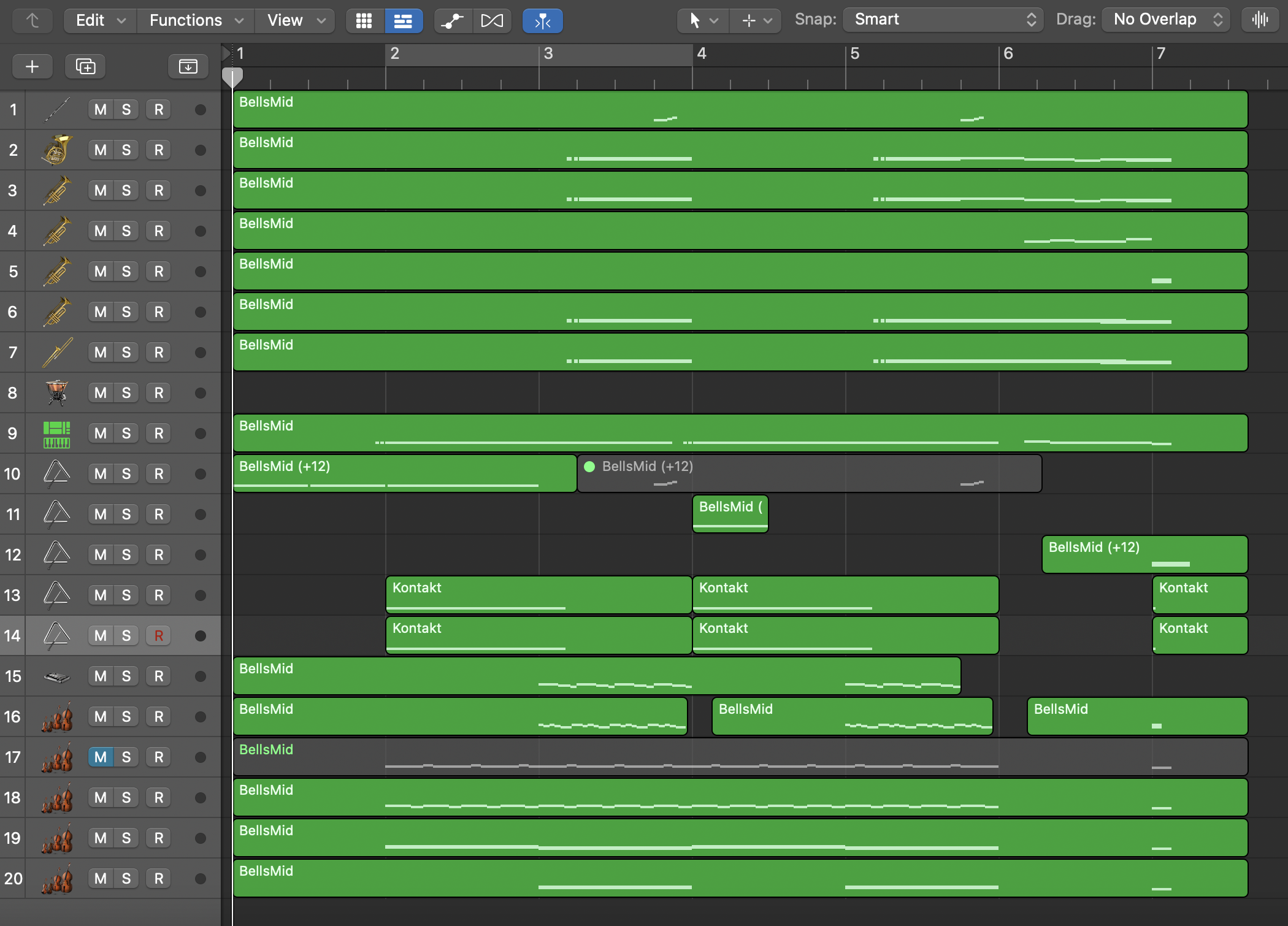This screenshot has height=926, width=1288.
Task: Toggle the Flex bowtie button
Action: [492, 21]
